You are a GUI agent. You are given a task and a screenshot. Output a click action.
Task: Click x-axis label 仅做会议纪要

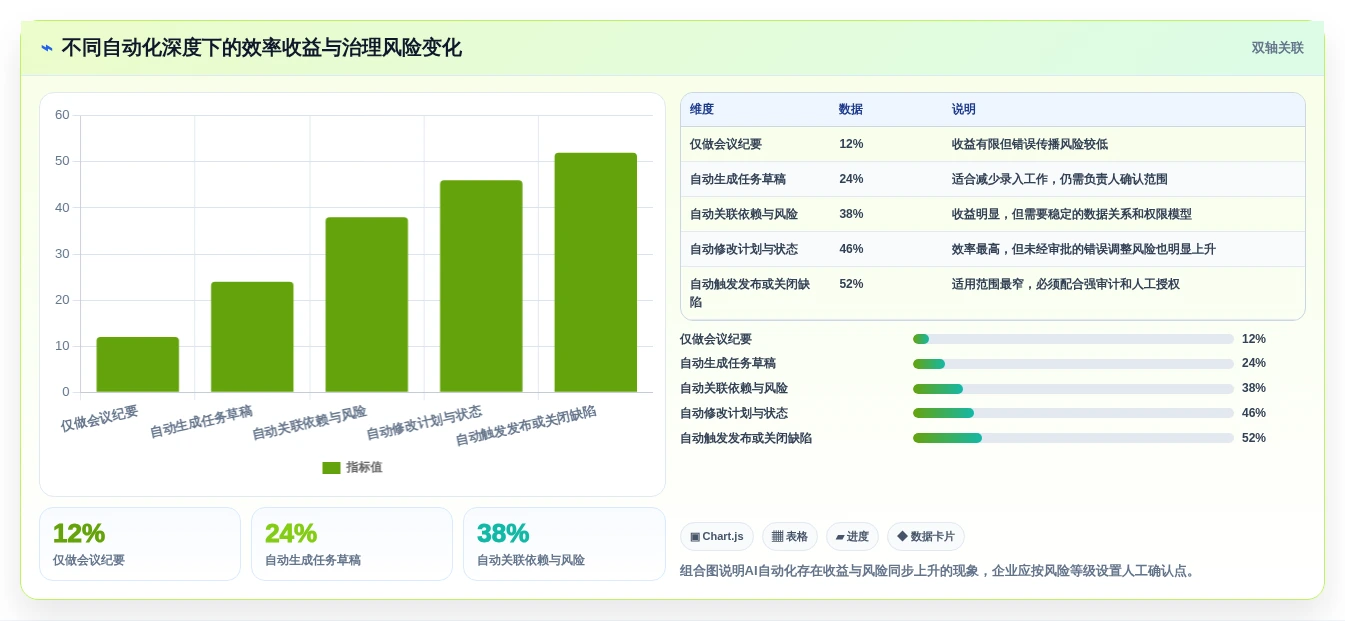[99, 418]
